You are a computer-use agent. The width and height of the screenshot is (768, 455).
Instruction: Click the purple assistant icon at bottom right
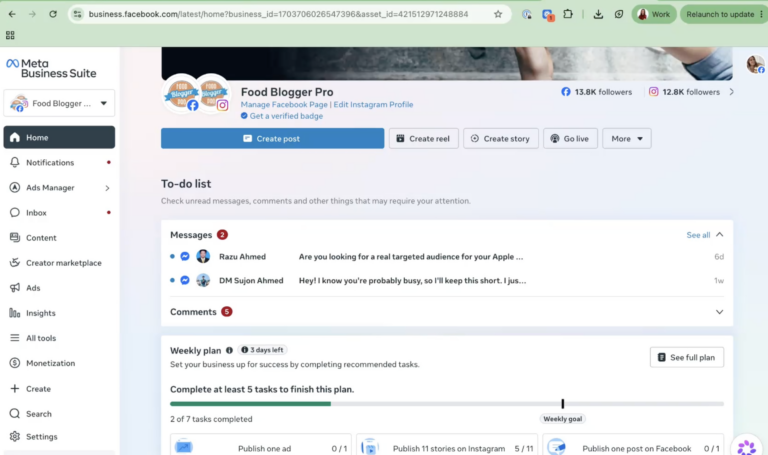click(x=747, y=446)
